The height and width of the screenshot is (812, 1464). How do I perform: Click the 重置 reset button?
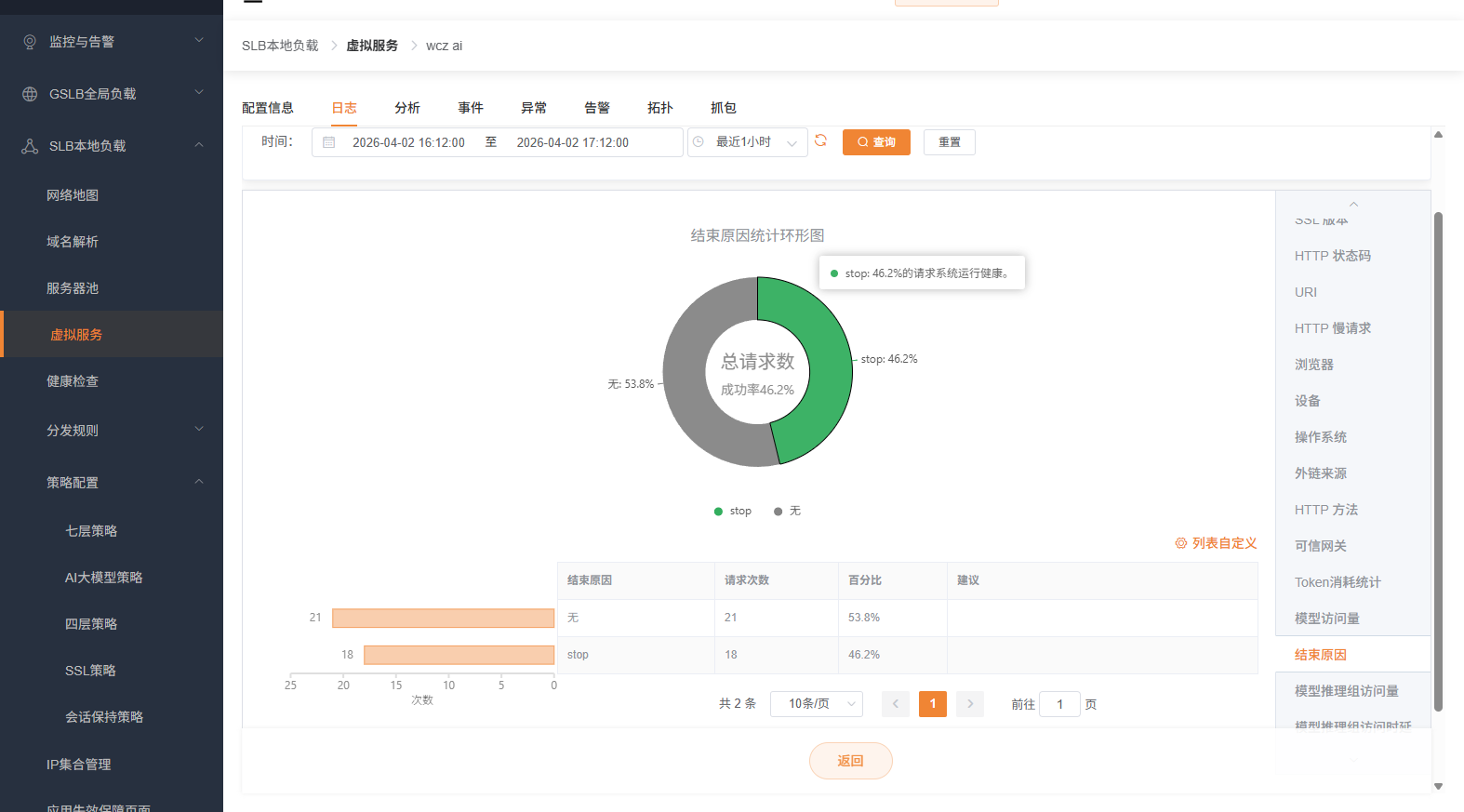click(x=950, y=142)
